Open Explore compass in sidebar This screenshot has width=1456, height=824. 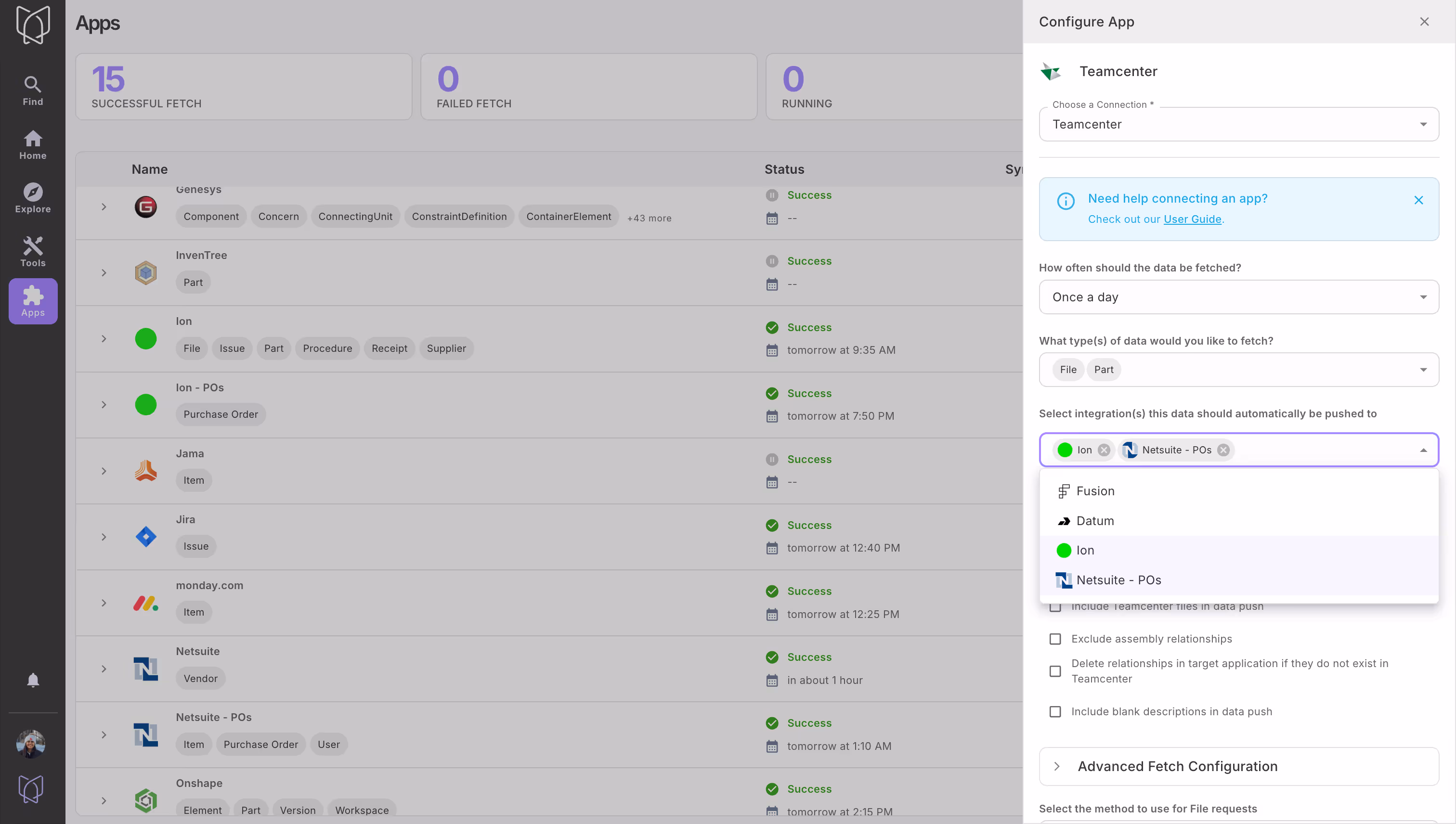tap(33, 198)
